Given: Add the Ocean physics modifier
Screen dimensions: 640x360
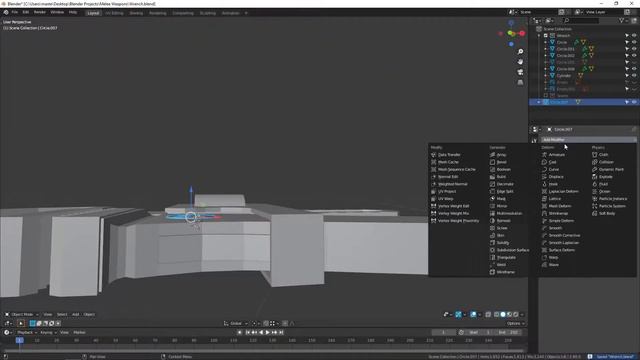Looking at the screenshot, I should (x=601, y=191).
